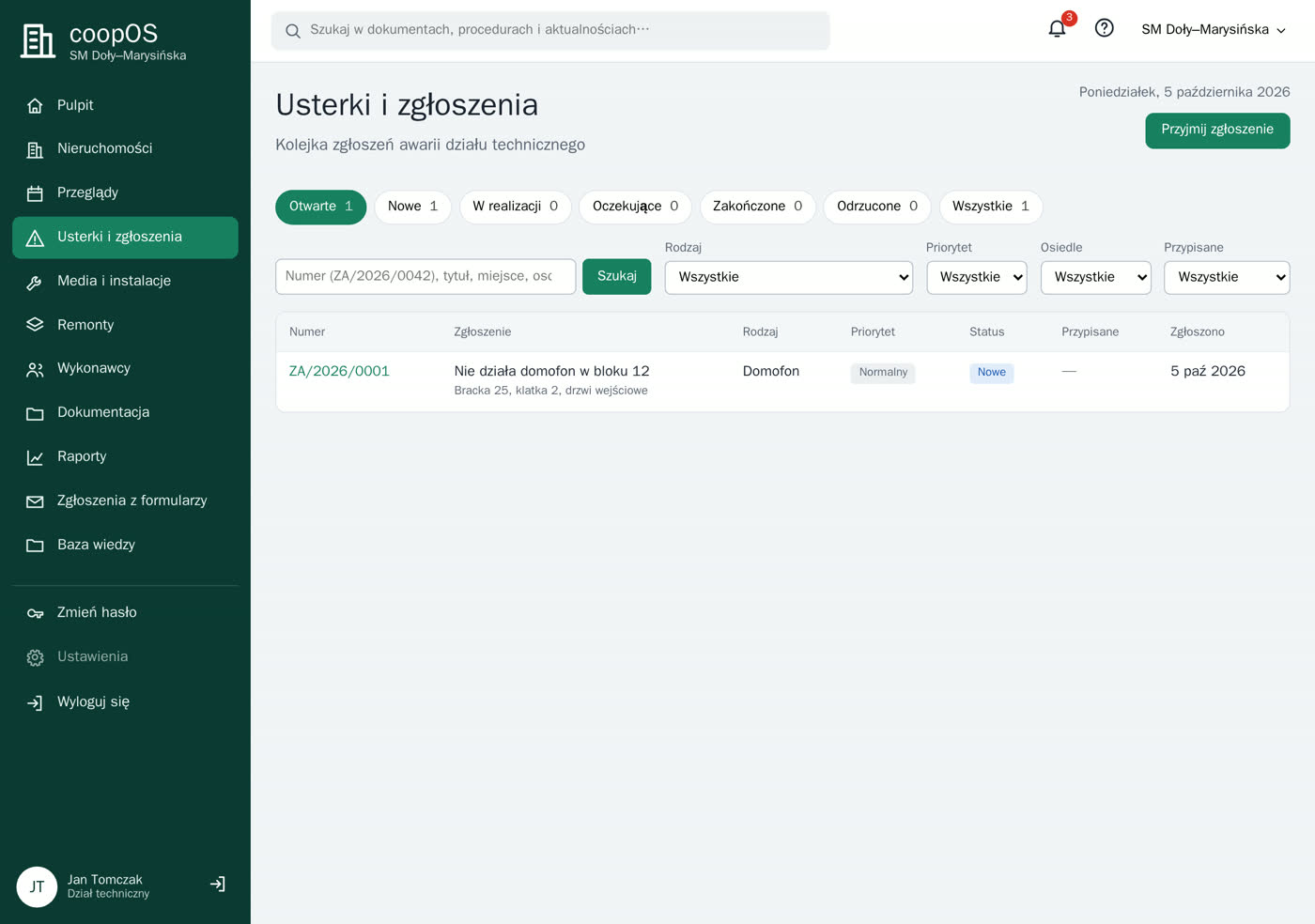The width and height of the screenshot is (1315, 924).
Task: Open Raporty menu item
Action: coord(125,456)
